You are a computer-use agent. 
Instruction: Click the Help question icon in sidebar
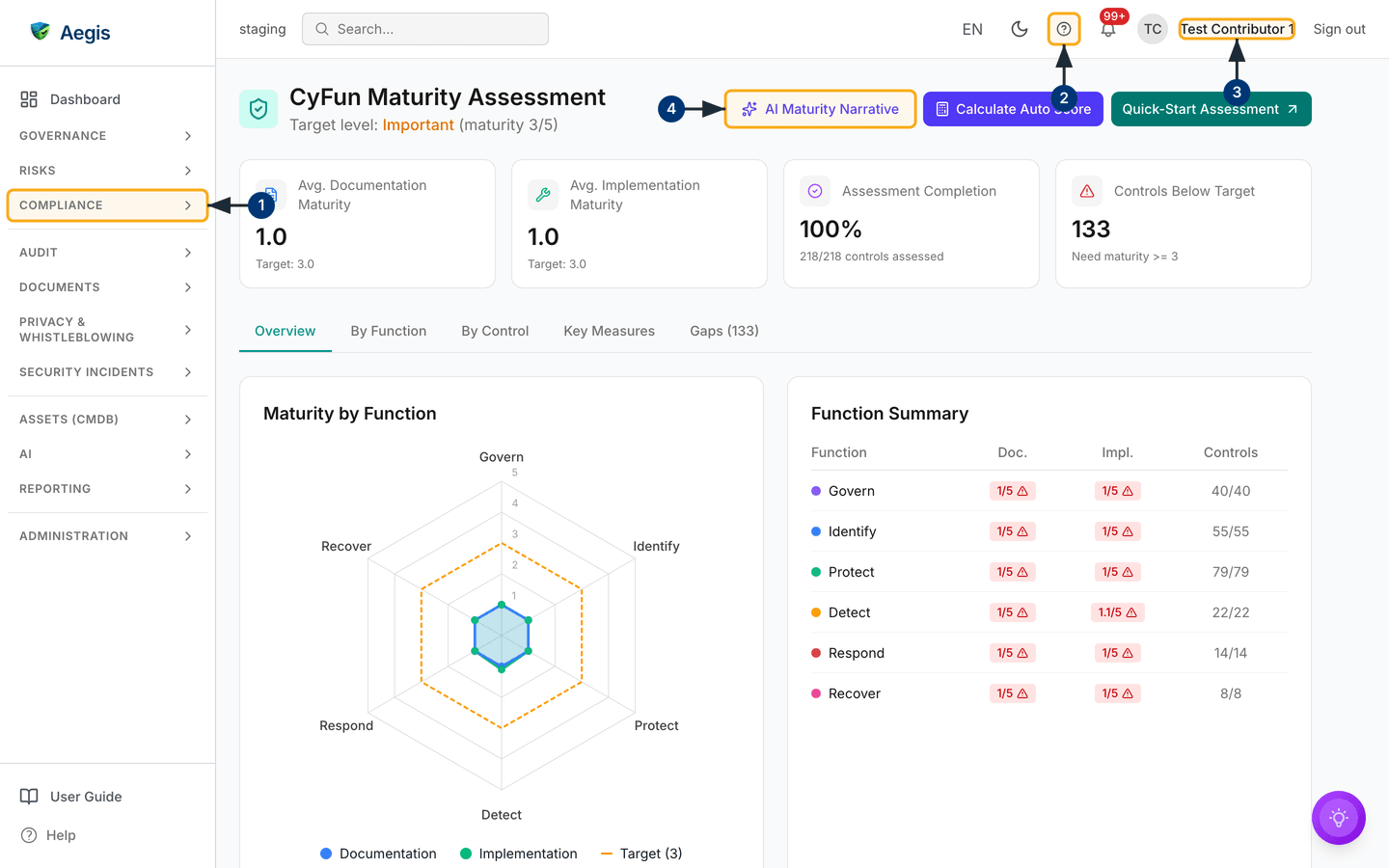pyautogui.click(x=29, y=835)
